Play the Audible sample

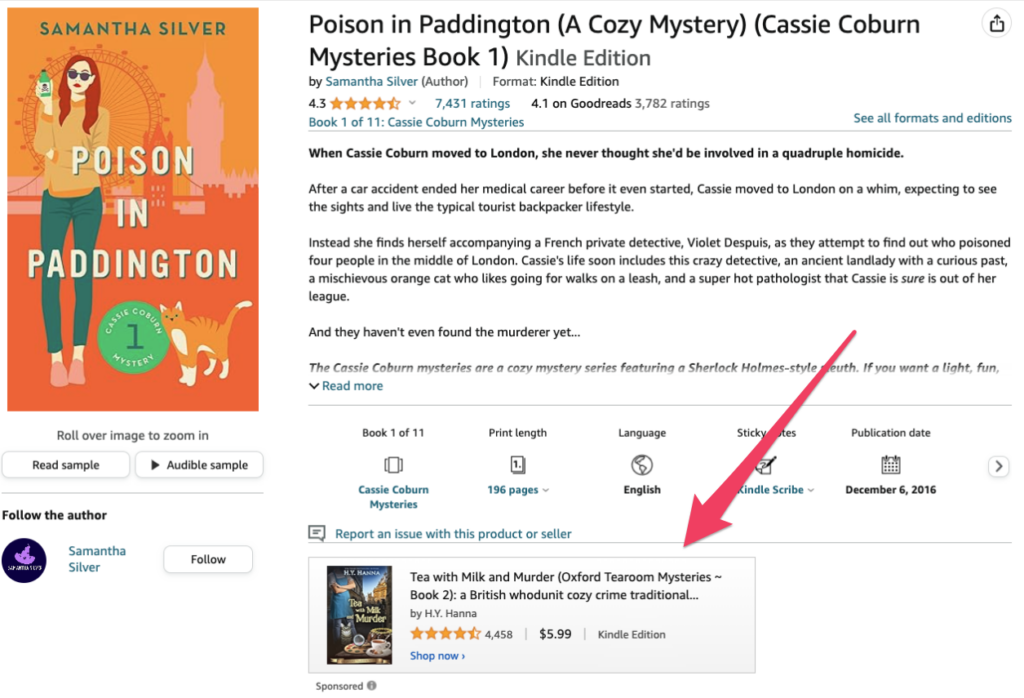[199, 465]
